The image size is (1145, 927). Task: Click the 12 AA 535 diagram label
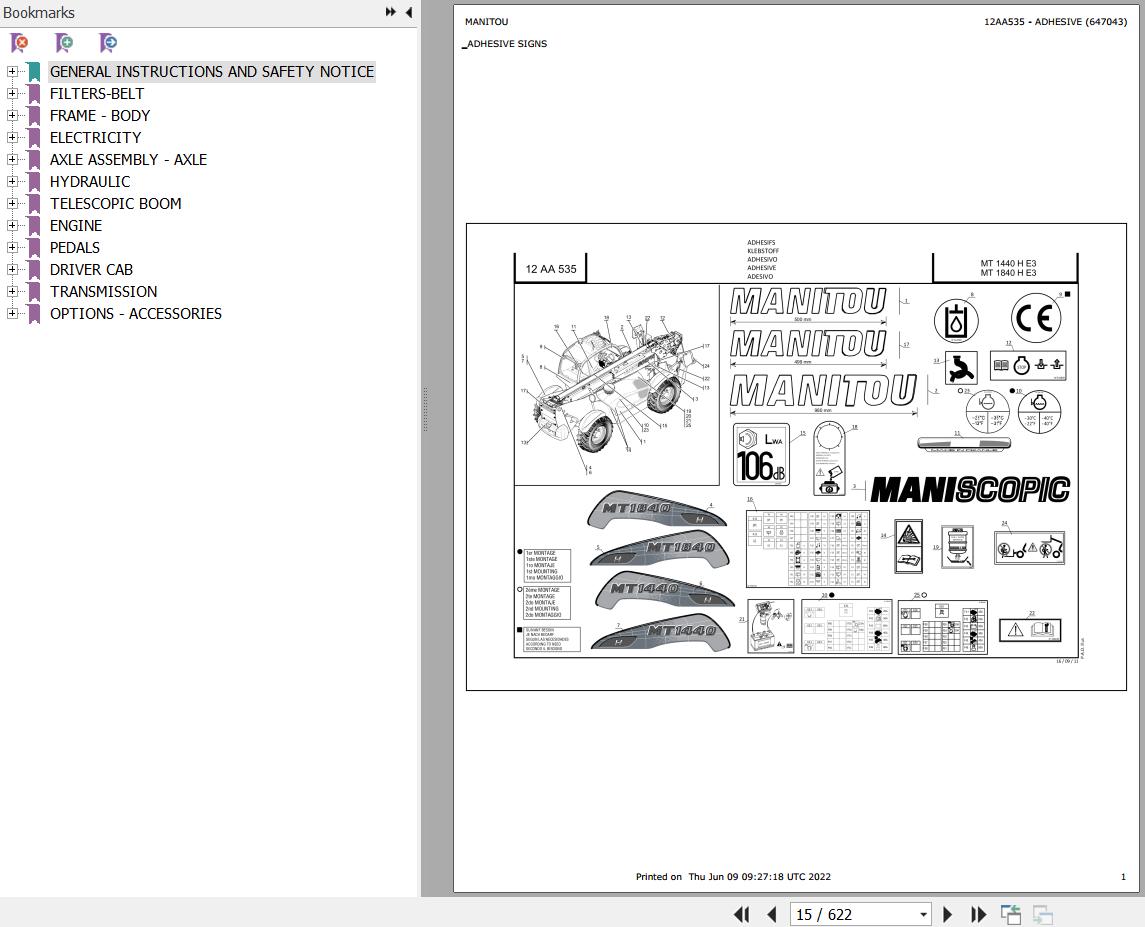[x=551, y=269]
